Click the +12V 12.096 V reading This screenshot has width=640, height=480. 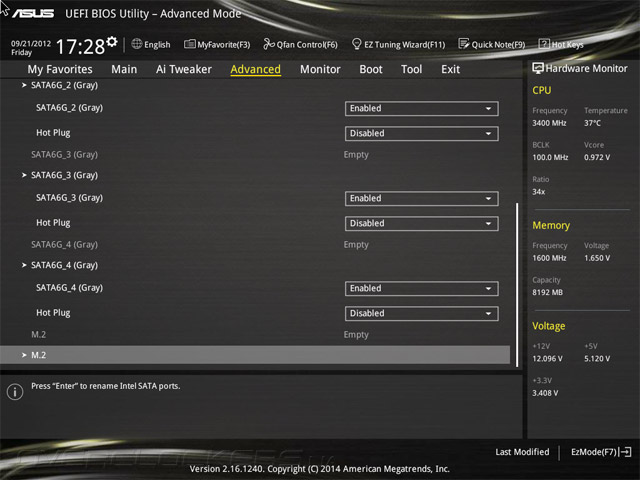(547, 358)
